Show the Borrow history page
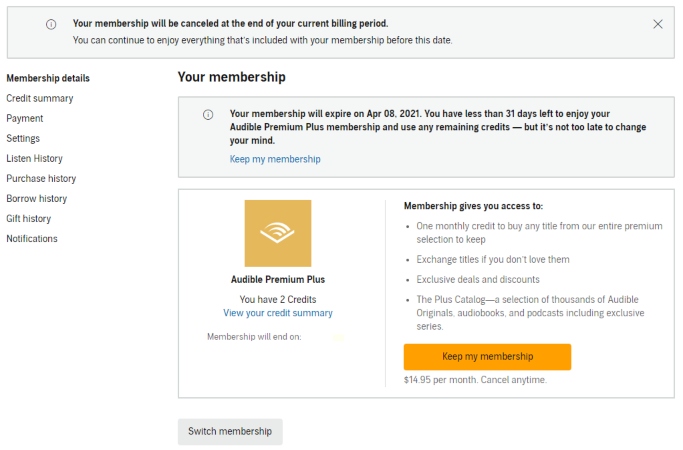This screenshot has width=683, height=450. [37, 199]
